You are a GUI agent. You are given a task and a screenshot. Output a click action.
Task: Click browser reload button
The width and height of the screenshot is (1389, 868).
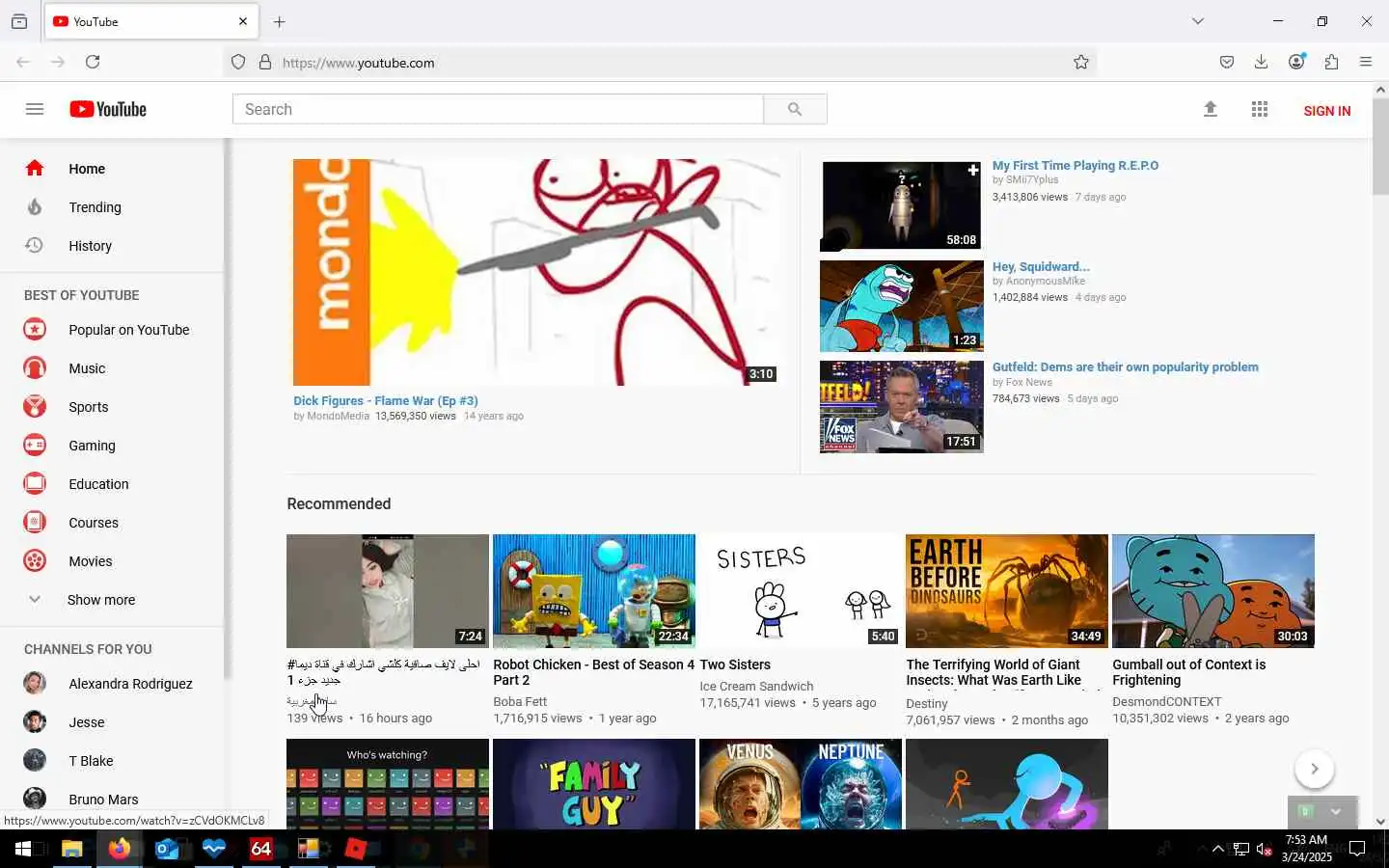(93, 62)
